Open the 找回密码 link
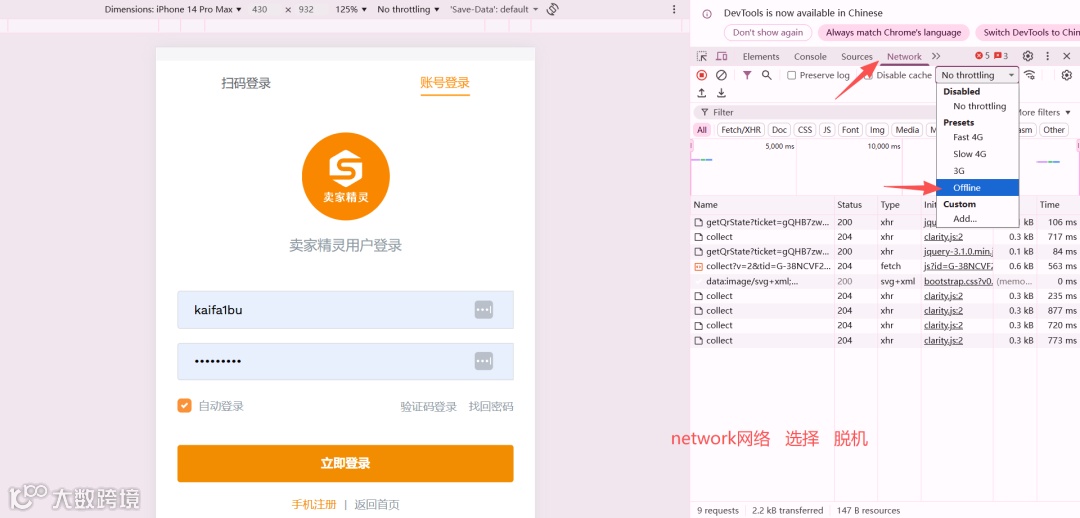 click(x=491, y=406)
